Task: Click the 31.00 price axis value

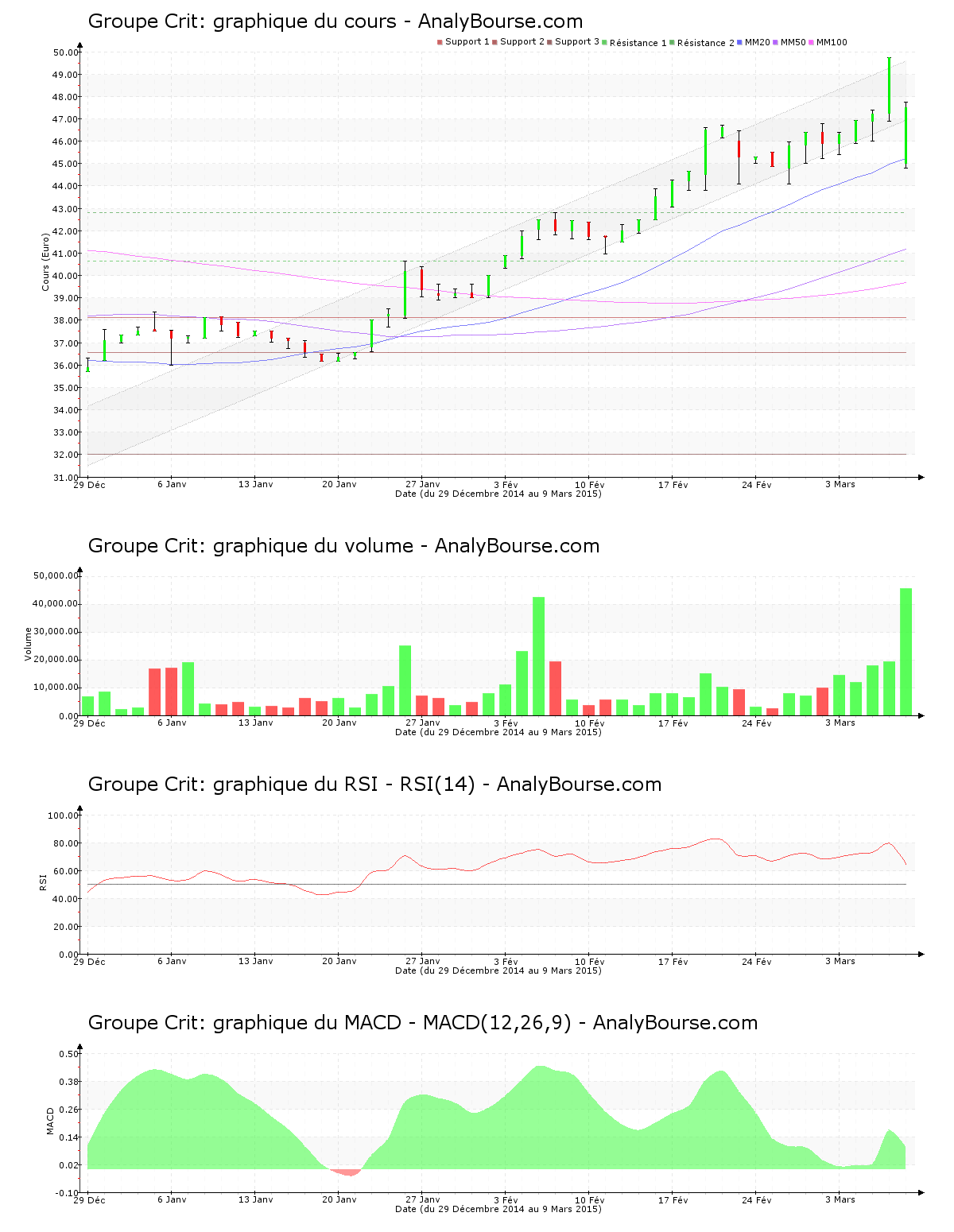Action: [x=65, y=478]
